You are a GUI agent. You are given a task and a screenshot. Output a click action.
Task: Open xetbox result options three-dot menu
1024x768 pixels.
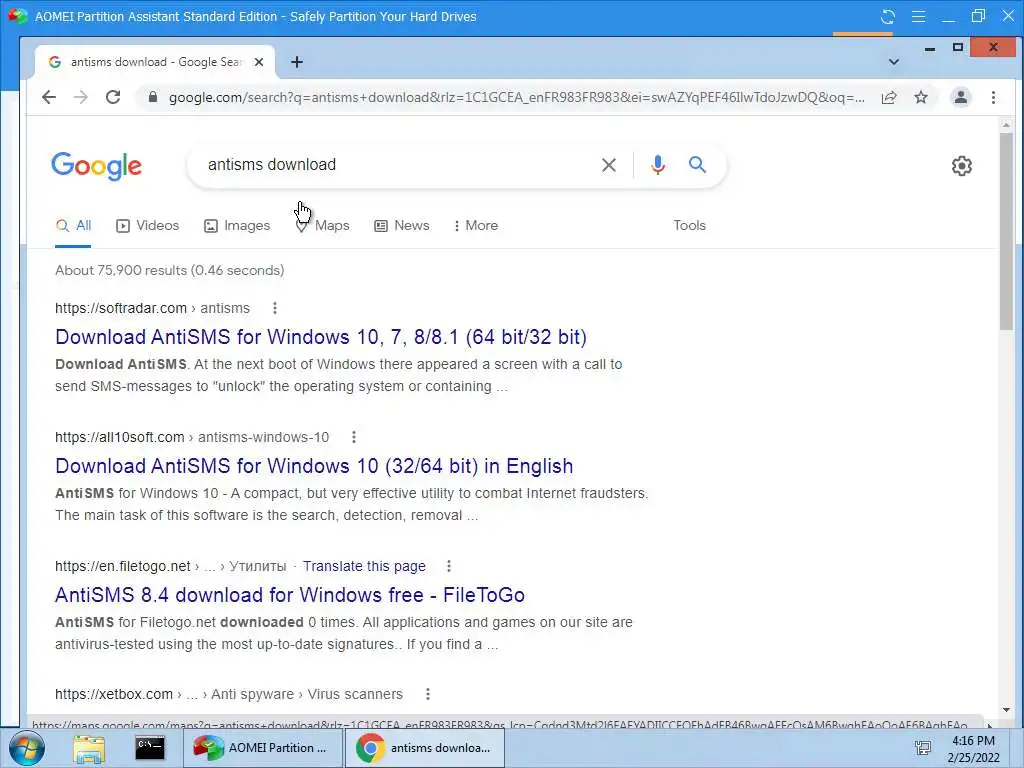coord(428,694)
